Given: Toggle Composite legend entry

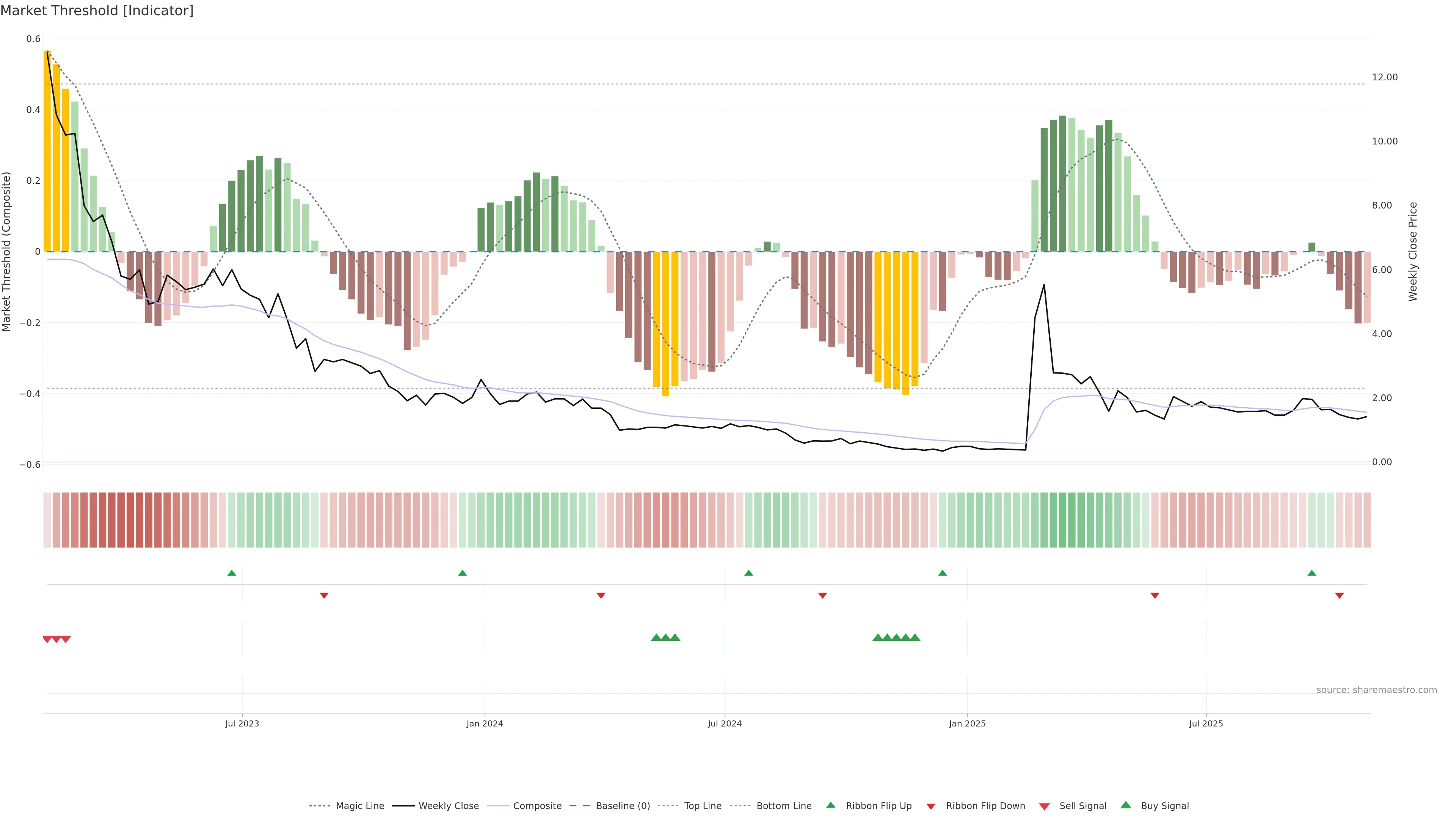Looking at the screenshot, I should [x=537, y=805].
